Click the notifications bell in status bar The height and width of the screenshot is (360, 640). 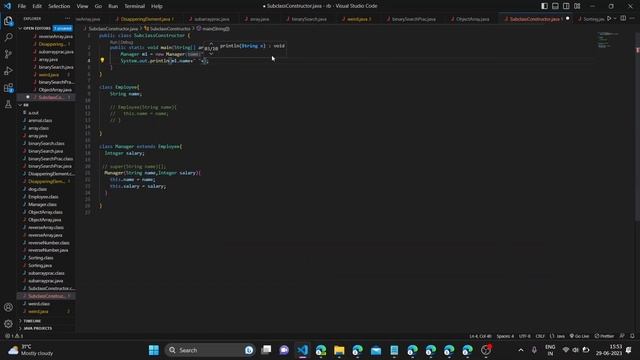(632, 336)
